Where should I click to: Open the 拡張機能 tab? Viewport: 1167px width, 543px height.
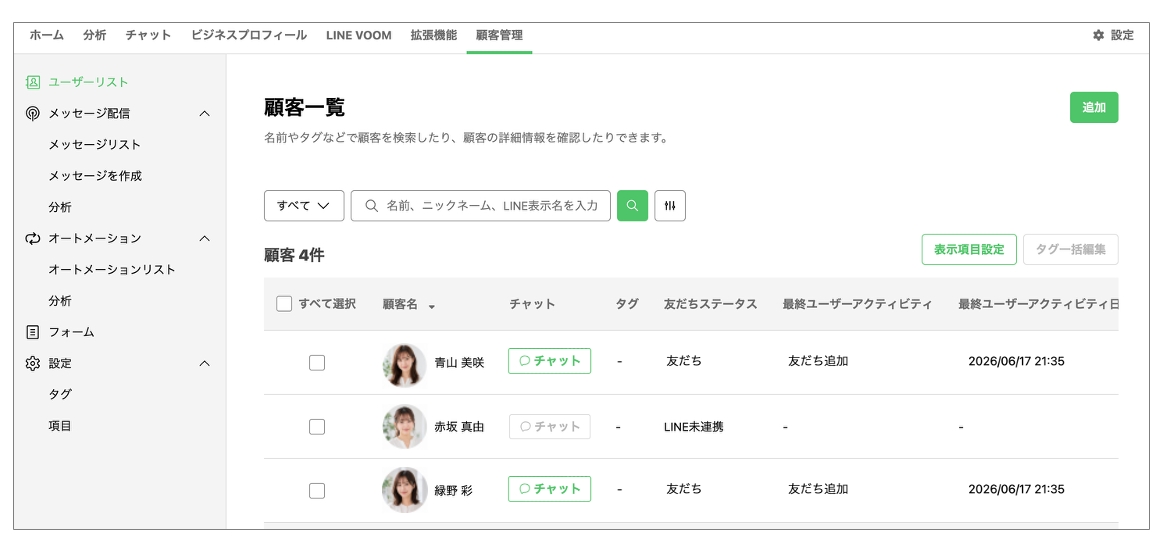(x=434, y=35)
